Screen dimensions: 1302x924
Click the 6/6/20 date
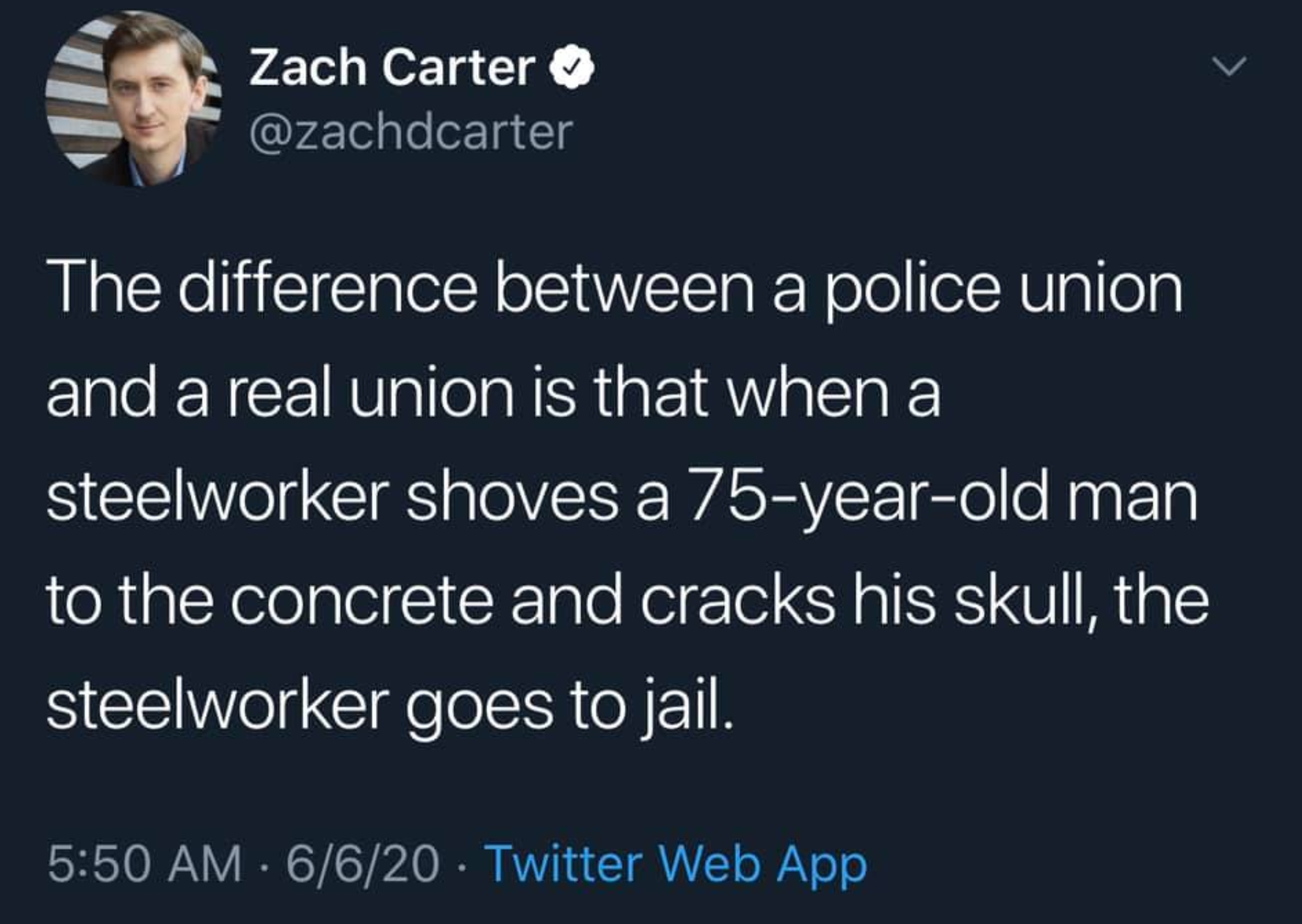point(362,865)
